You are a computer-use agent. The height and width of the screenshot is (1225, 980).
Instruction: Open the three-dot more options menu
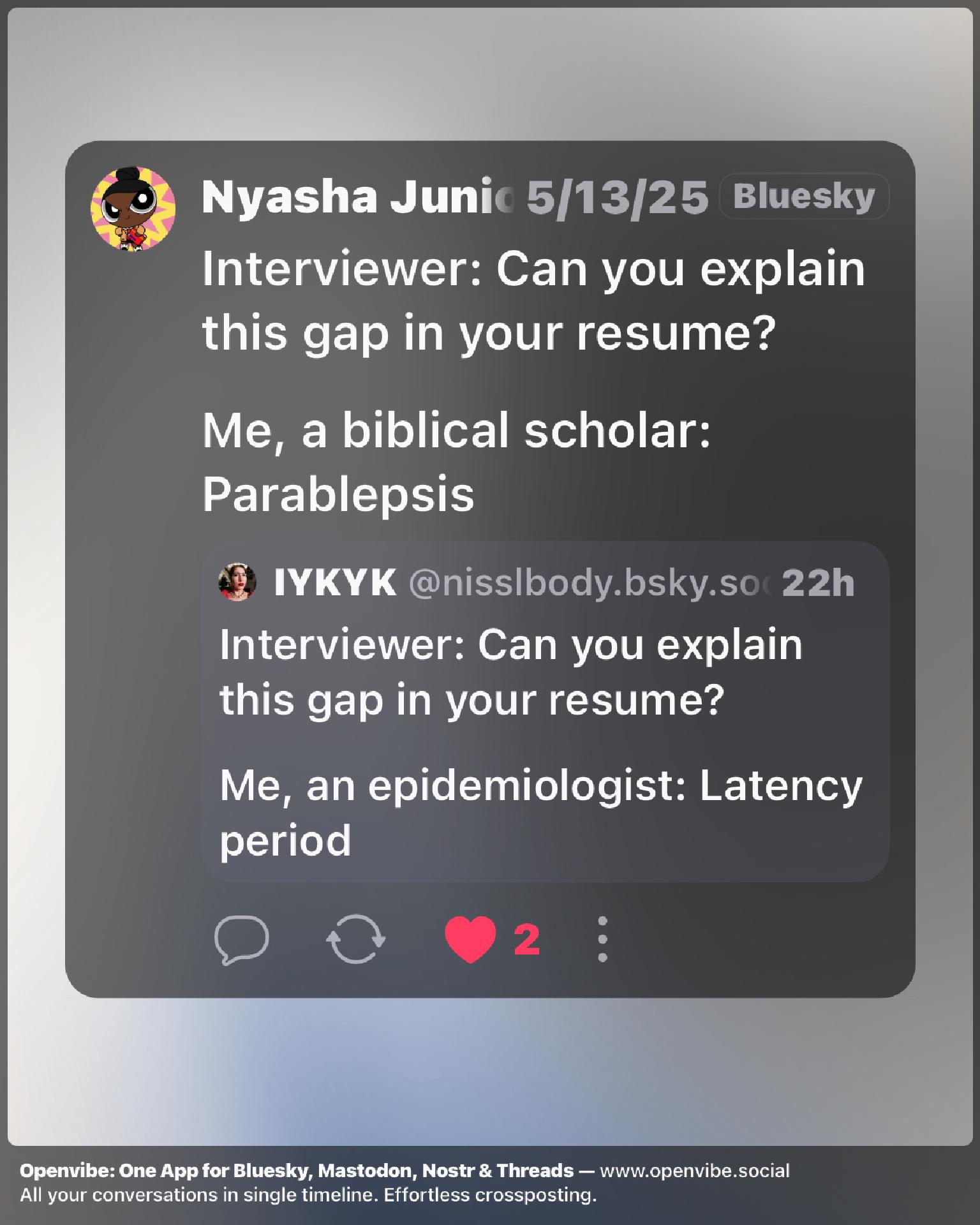(602, 939)
